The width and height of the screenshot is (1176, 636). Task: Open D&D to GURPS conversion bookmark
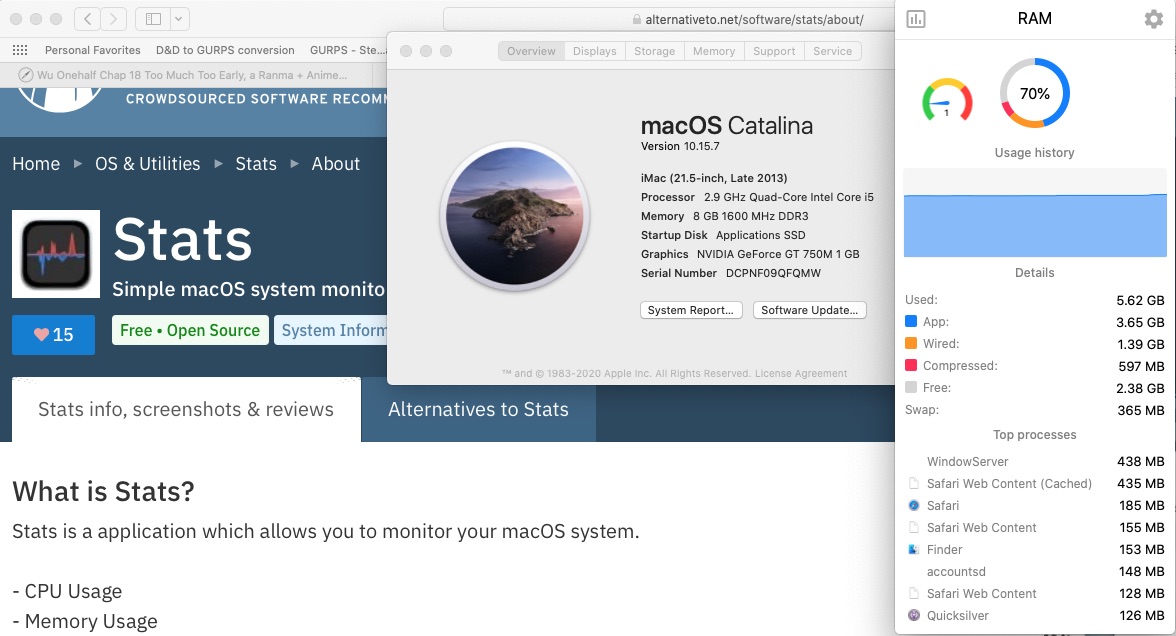pos(225,50)
